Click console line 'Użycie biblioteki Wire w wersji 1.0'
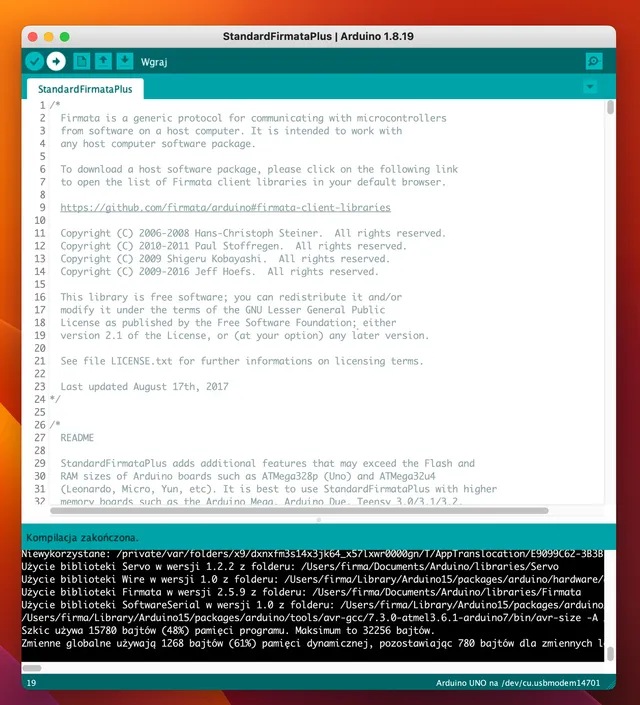 pos(313,580)
